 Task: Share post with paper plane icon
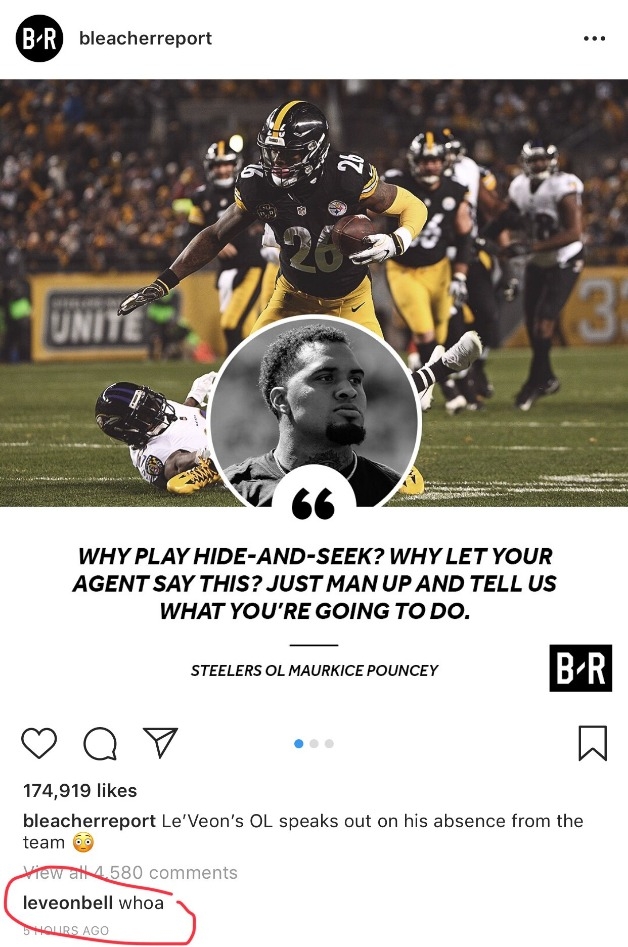coord(160,742)
